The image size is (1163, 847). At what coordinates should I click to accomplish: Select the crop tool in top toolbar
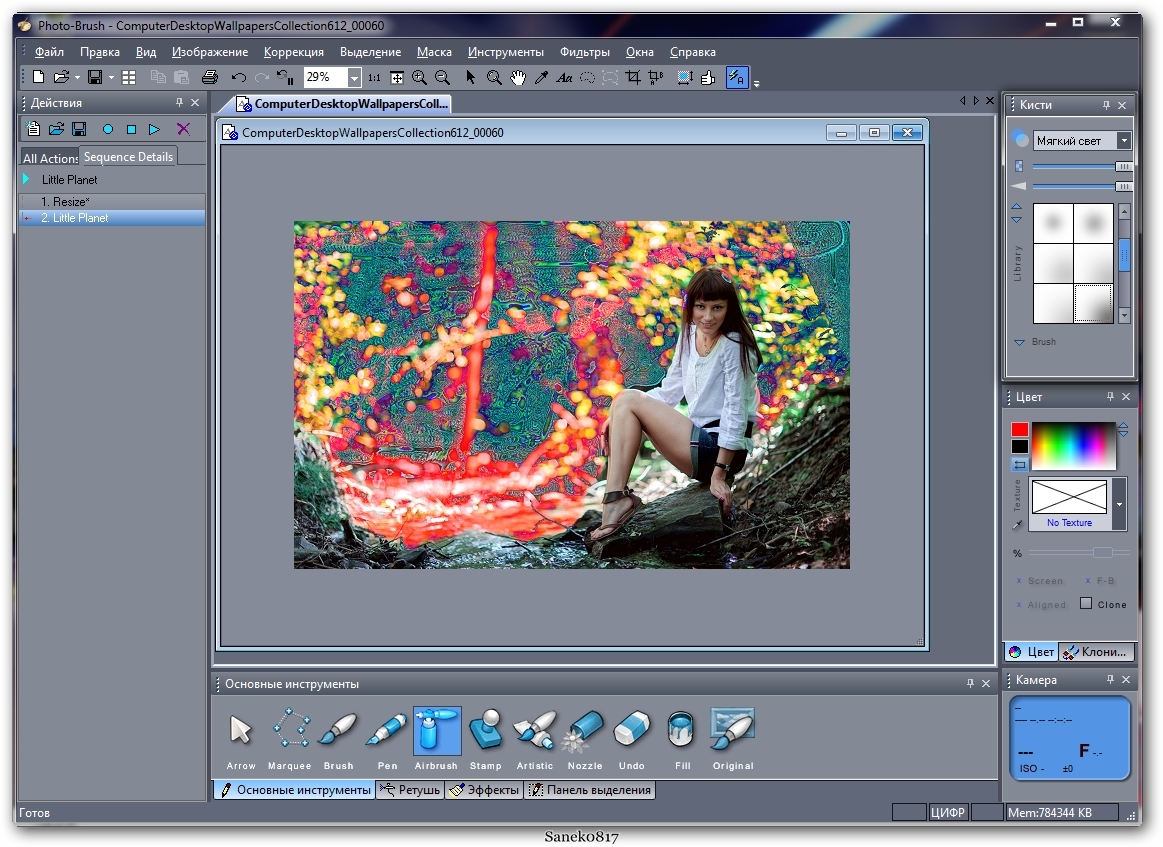coord(633,77)
